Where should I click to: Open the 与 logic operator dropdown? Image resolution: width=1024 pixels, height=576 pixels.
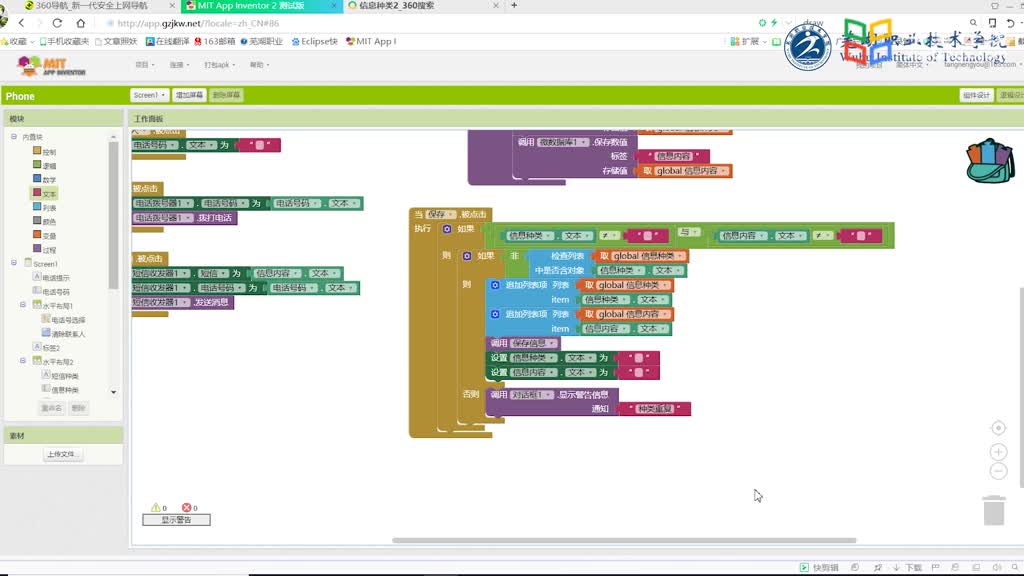click(x=688, y=232)
